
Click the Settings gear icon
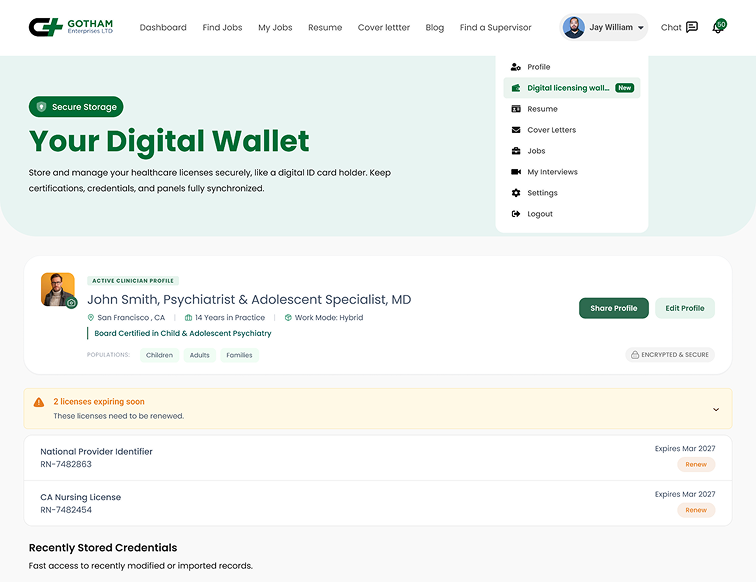(x=516, y=193)
